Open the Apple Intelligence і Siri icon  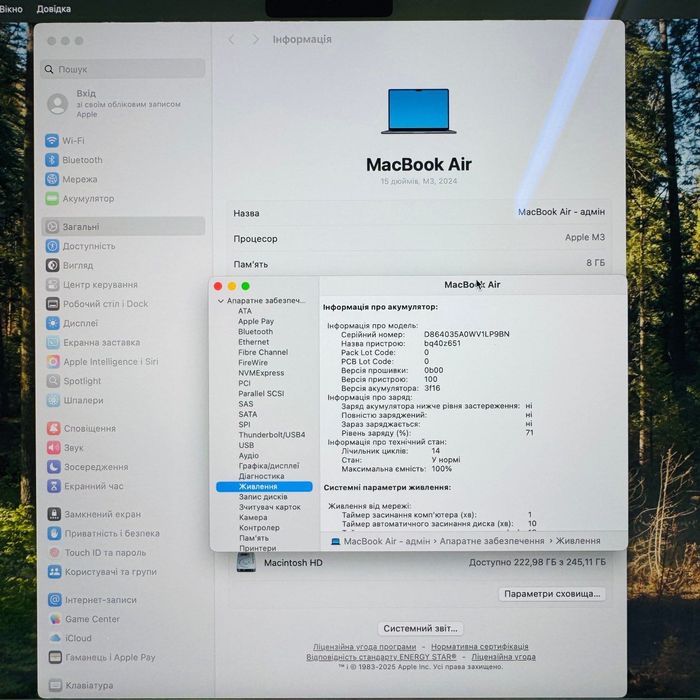pos(53,362)
